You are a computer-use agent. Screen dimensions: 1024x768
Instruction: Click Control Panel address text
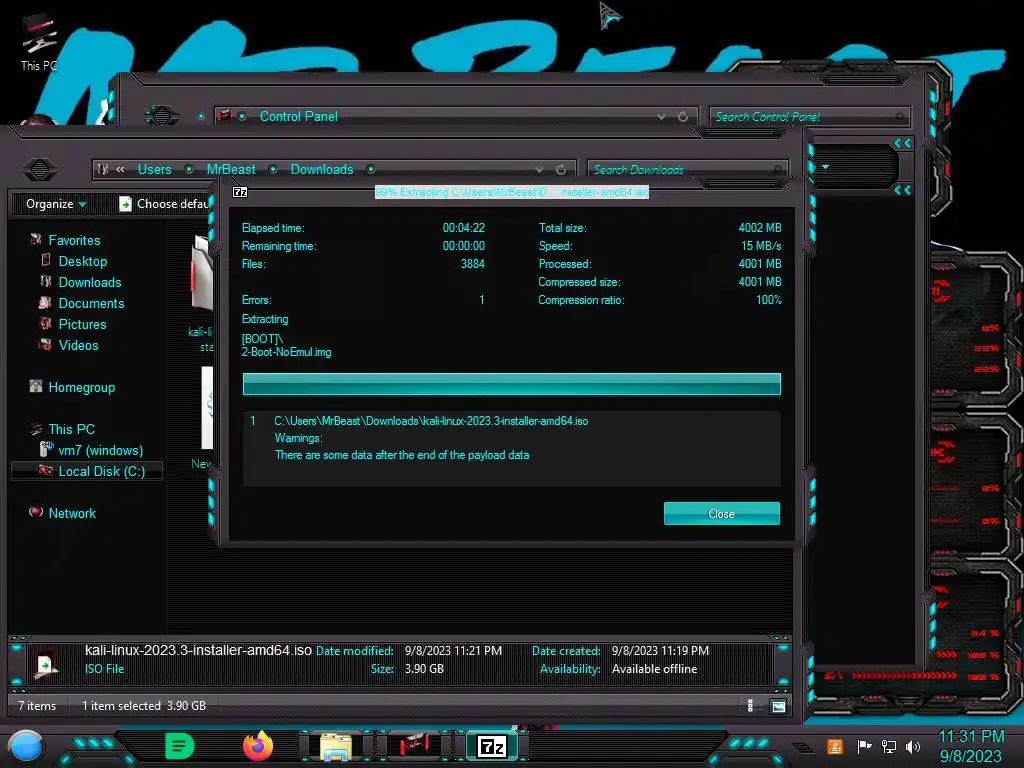[x=298, y=116]
